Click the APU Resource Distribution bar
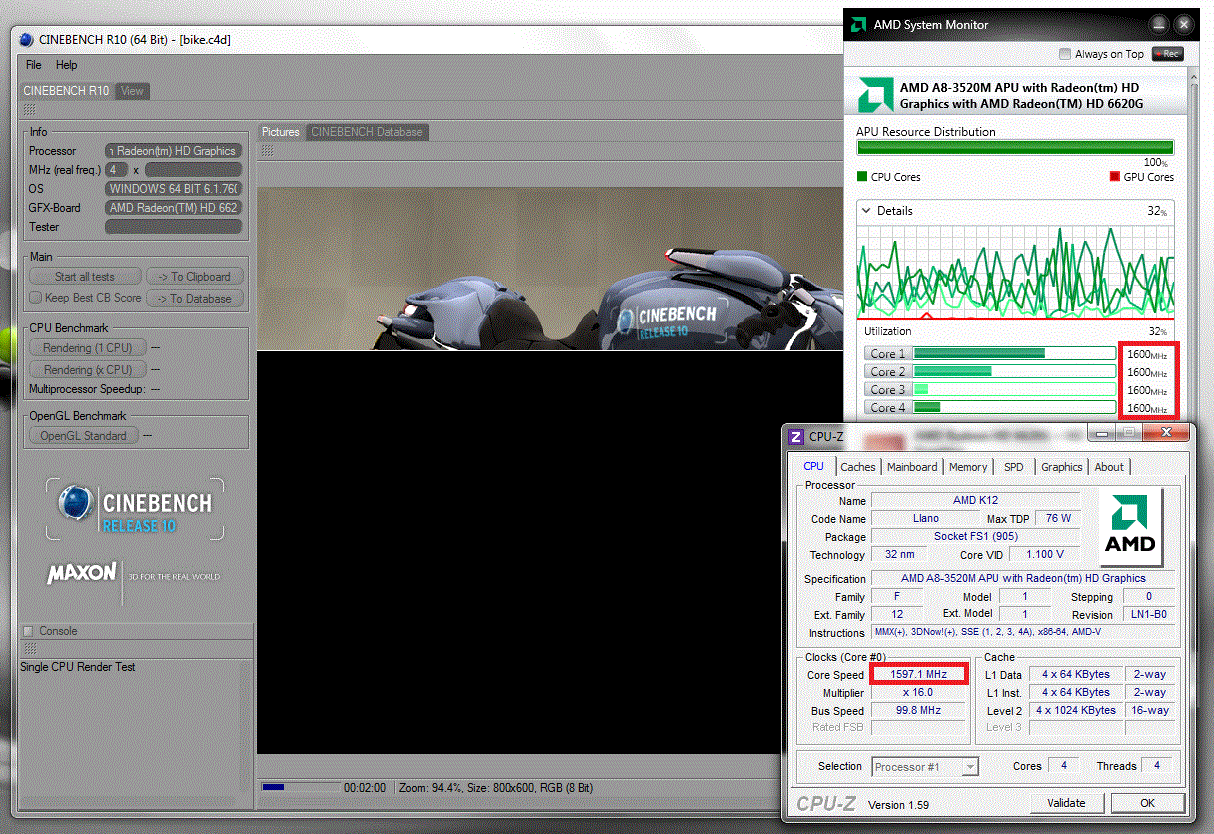Viewport: 1214px width, 834px height. 1015,147
